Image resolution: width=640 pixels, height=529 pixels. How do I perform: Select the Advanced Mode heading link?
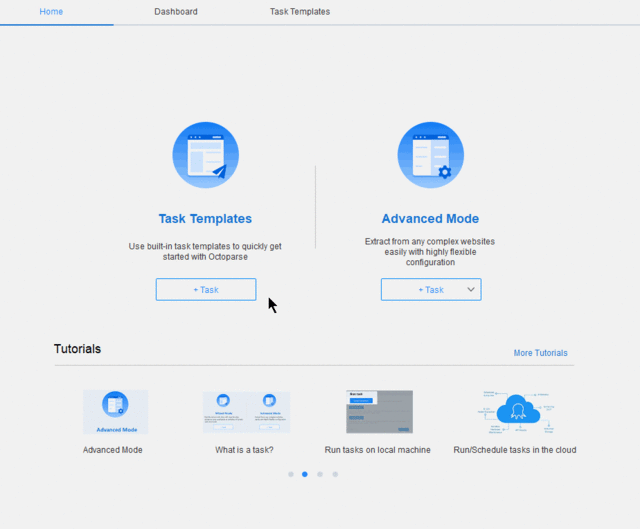430,218
